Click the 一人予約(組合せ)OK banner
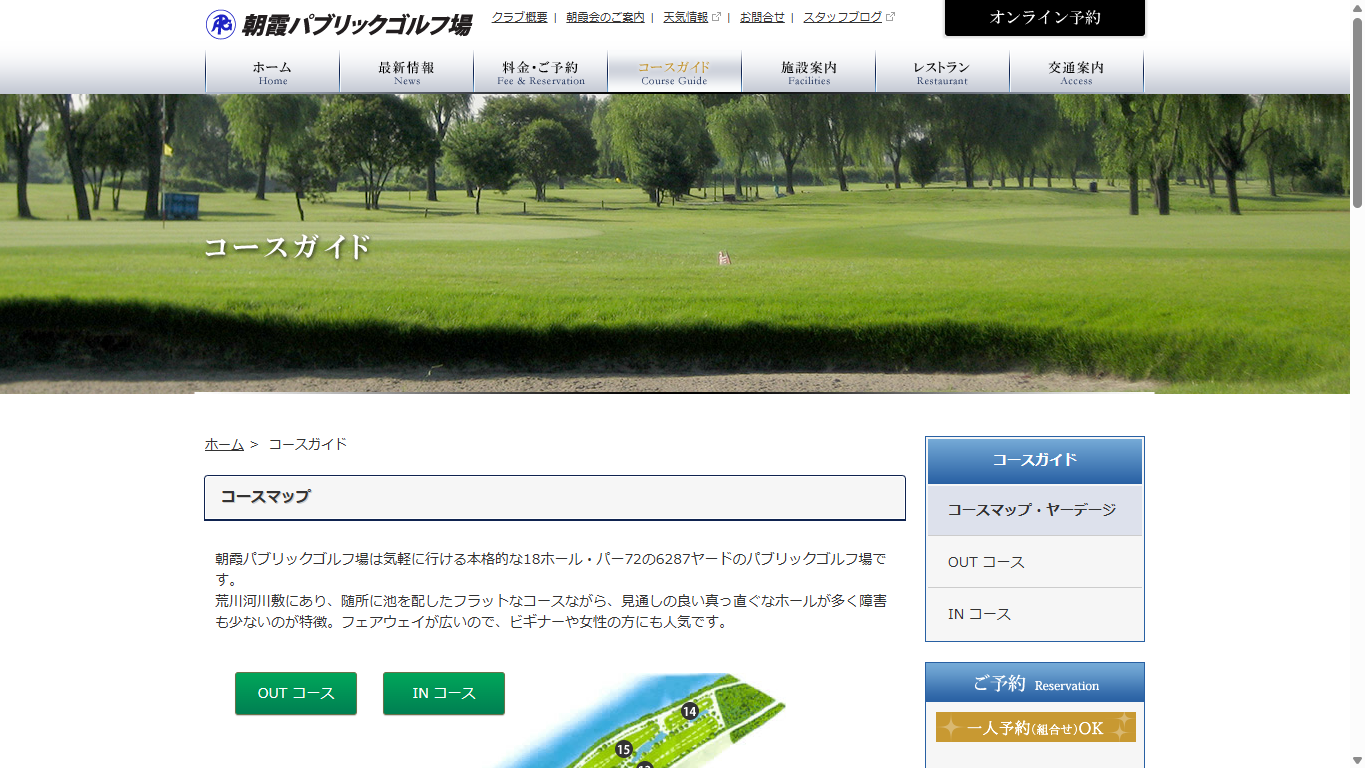Screen dimensions: 1365x768 click(1035, 727)
